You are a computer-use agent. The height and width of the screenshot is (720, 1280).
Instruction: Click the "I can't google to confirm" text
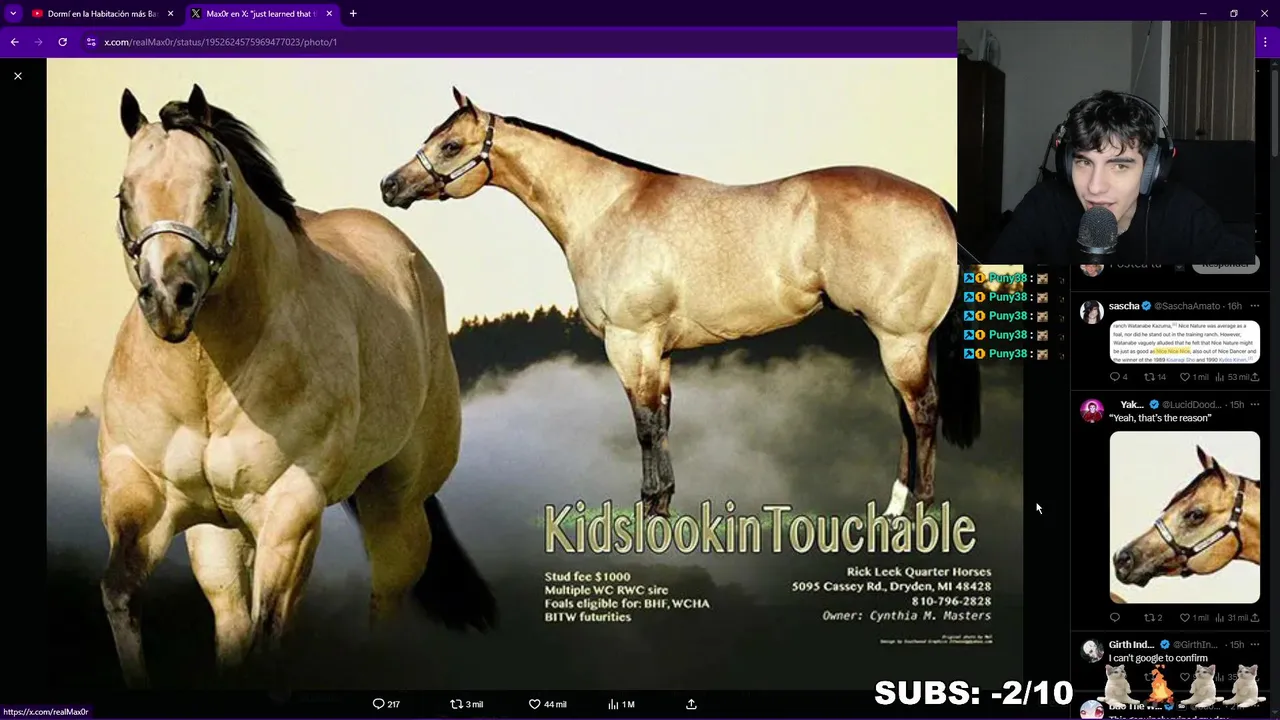click(1158, 658)
